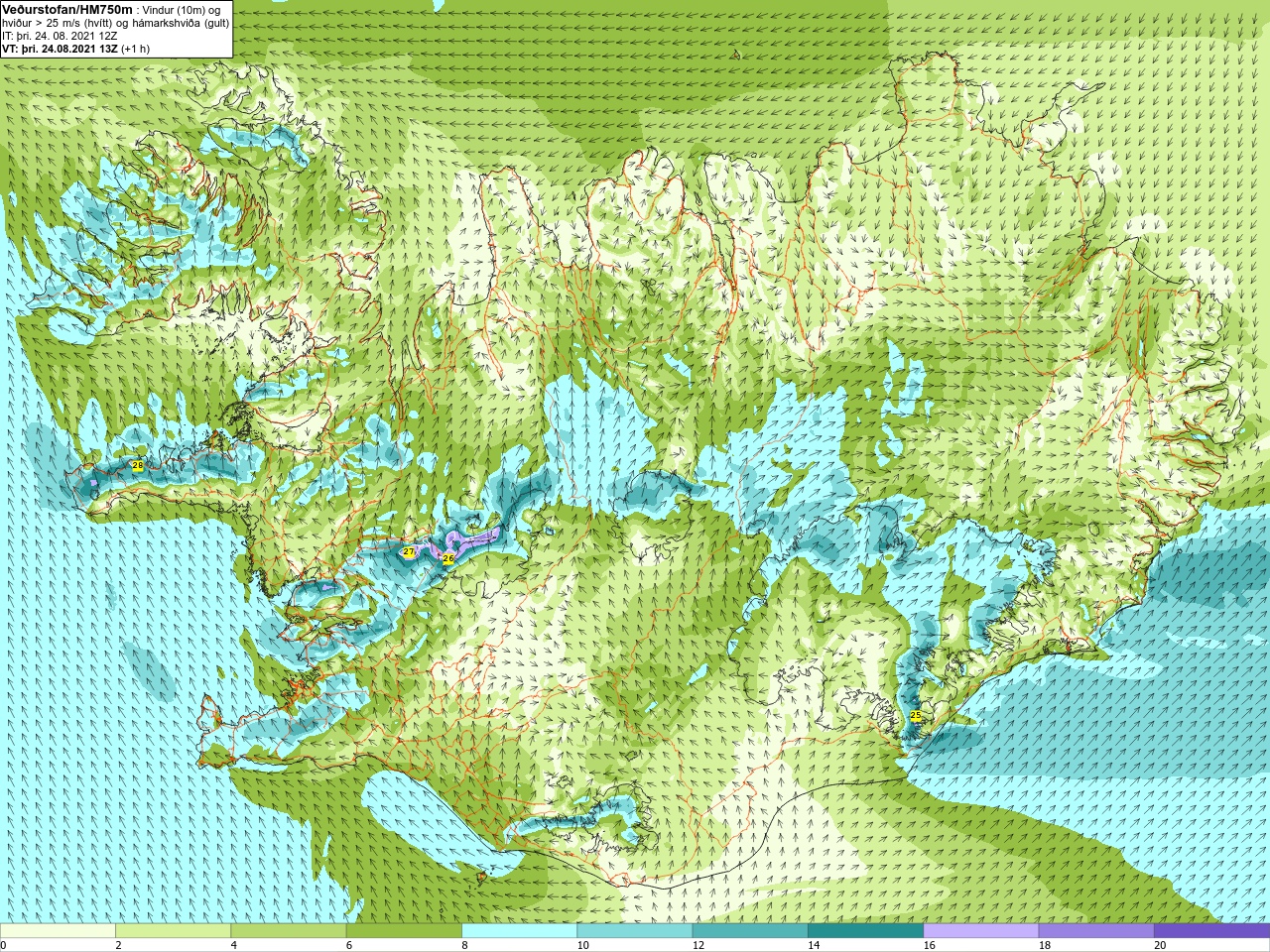
Task: Click the legend scale label '4'
Action: 233,945
